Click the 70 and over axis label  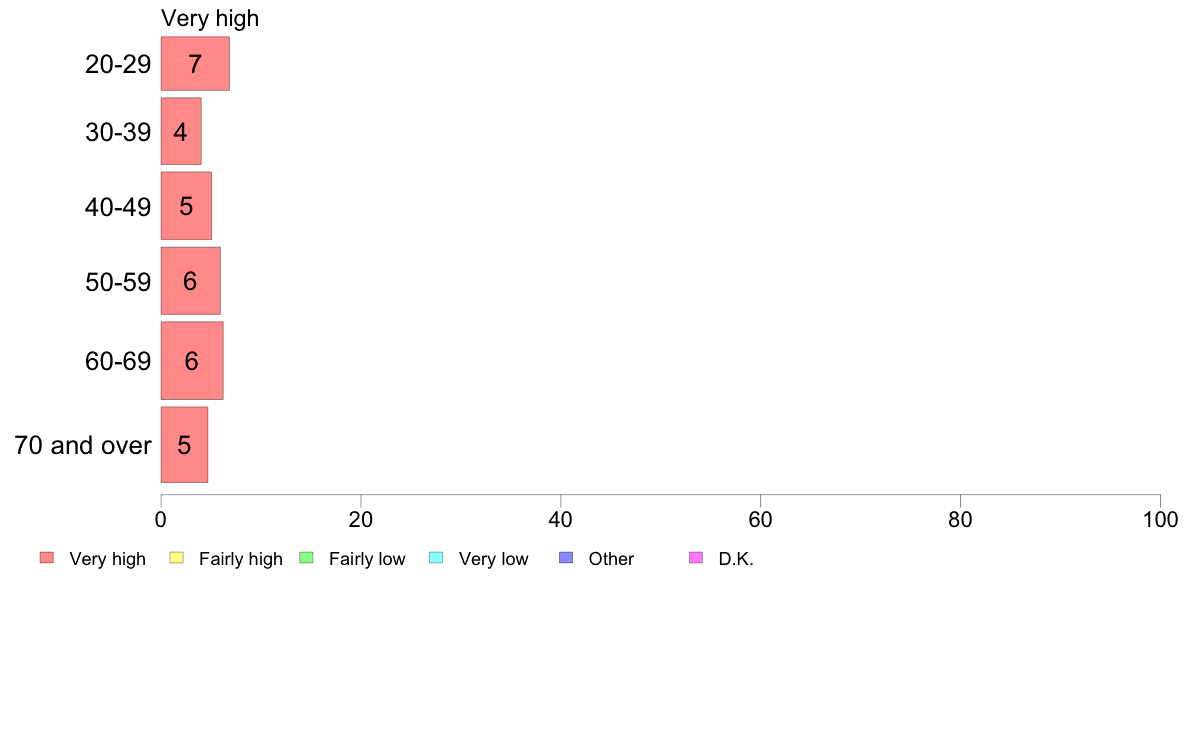coord(83,445)
